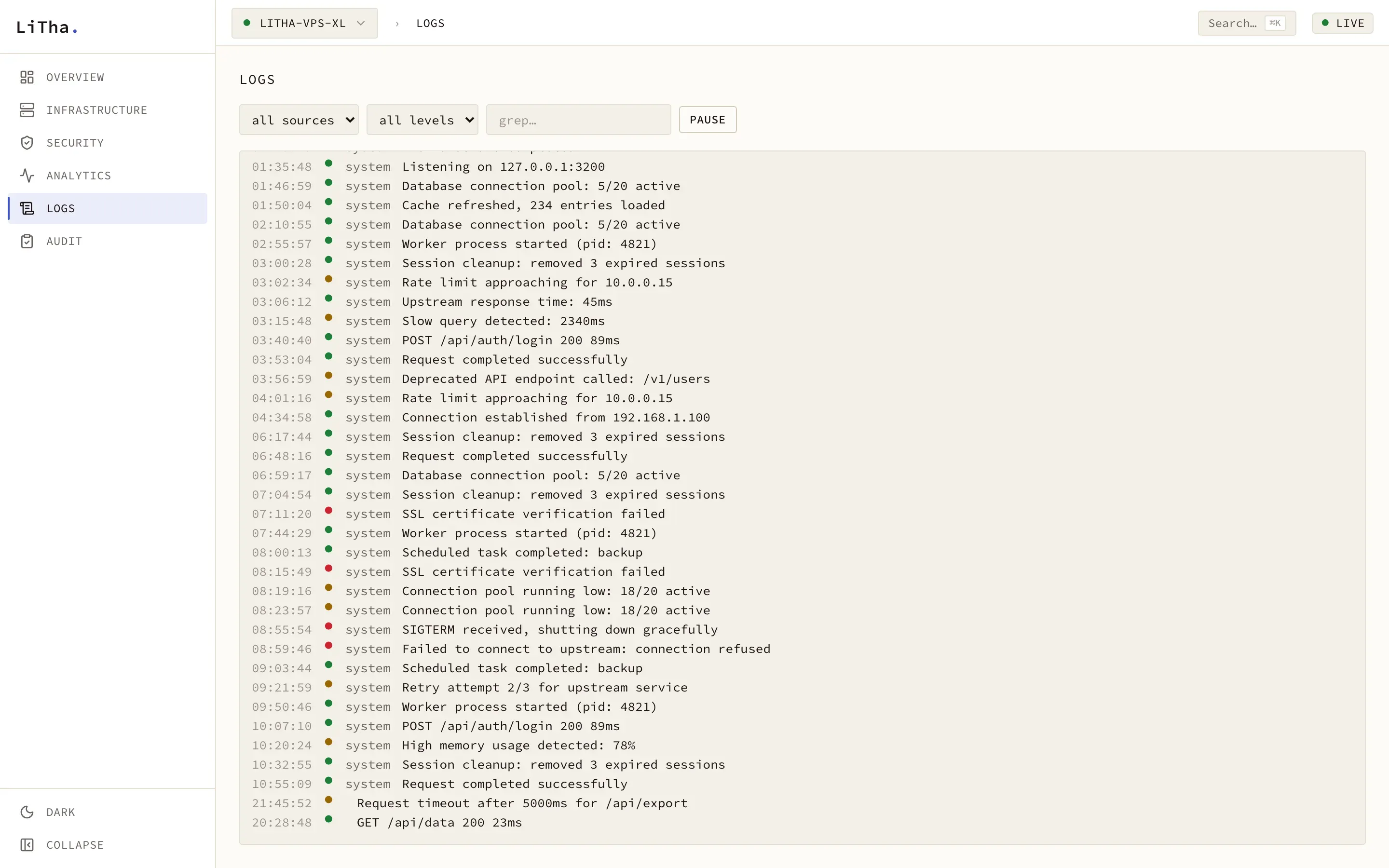The image size is (1389, 868).
Task: Go to Infrastructure in sidebar
Action: click(x=108, y=109)
